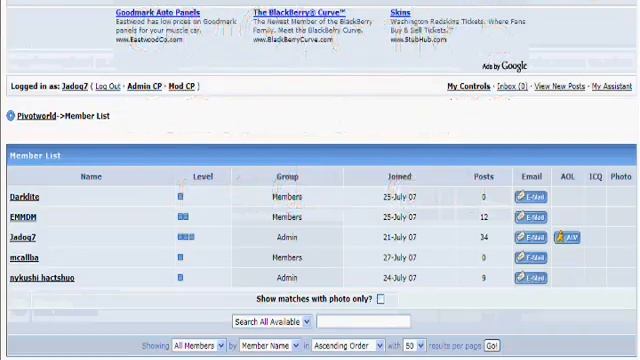
Task: Click the '21-July 07' joined date
Action: pyautogui.click(x=400, y=237)
